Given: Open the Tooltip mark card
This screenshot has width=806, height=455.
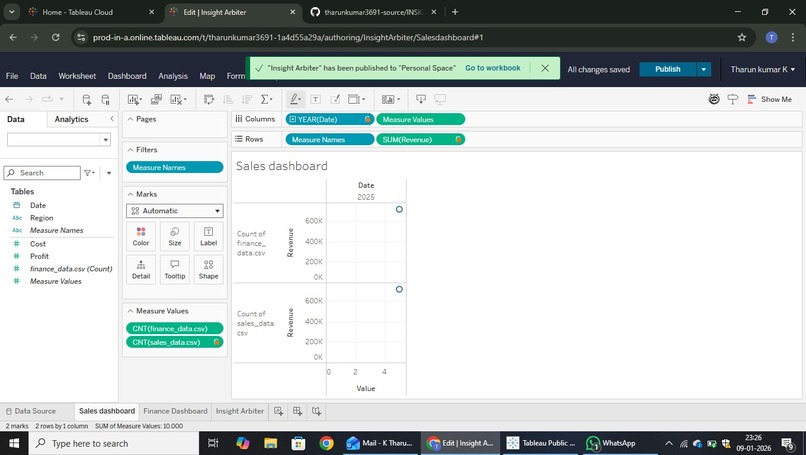Looking at the screenshot, I should point(175,269).
